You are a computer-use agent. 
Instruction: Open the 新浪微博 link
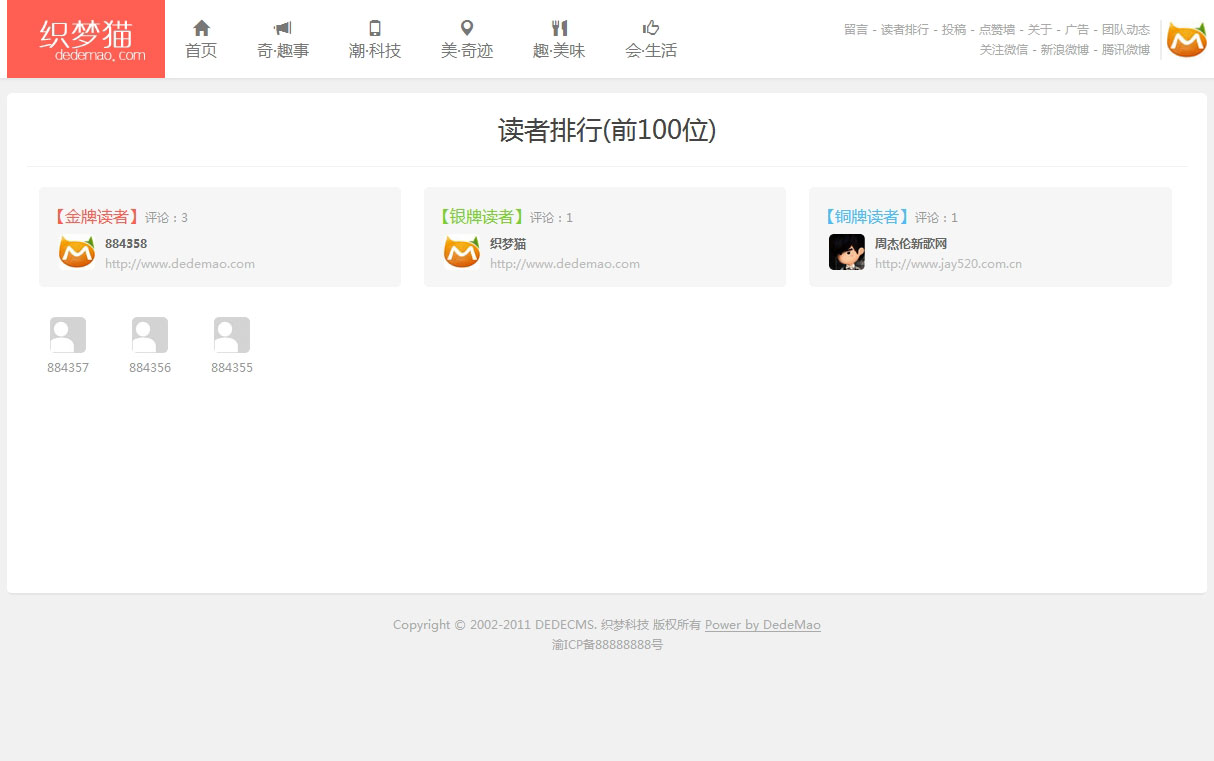point(1064,49)
